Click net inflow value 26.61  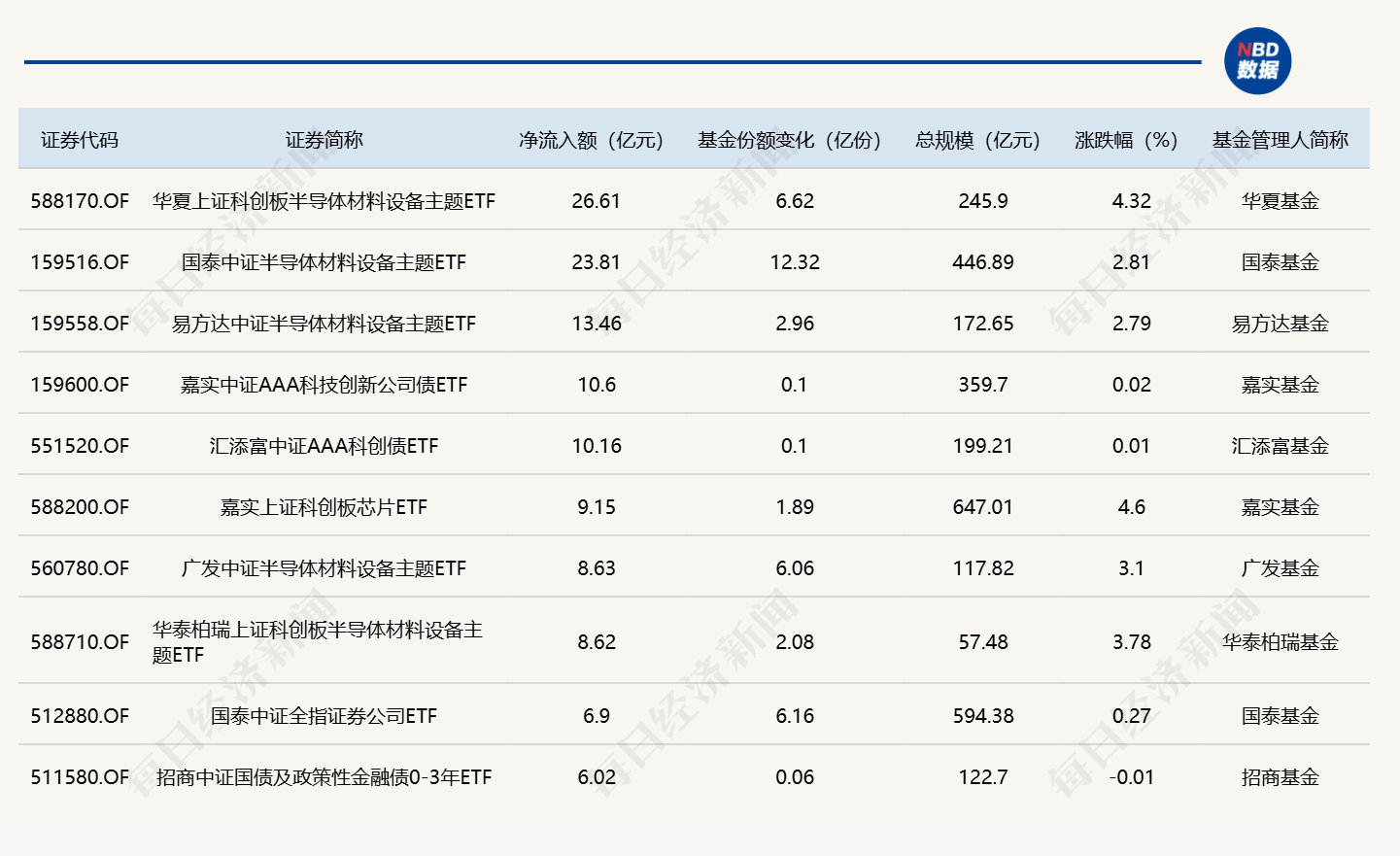click(597, 201)
